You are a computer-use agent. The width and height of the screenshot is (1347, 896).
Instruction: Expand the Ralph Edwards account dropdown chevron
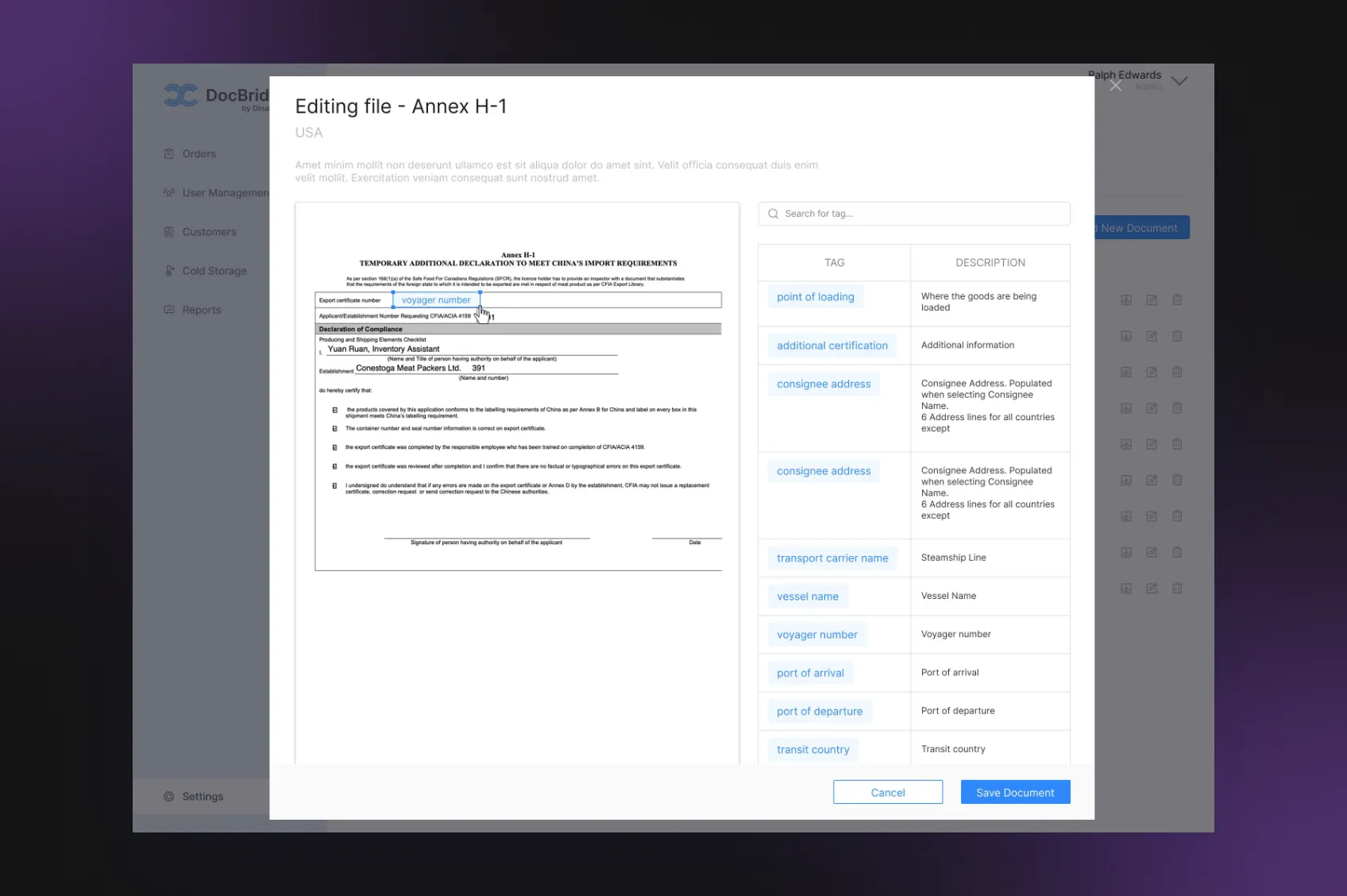[x=1179, y=81]
